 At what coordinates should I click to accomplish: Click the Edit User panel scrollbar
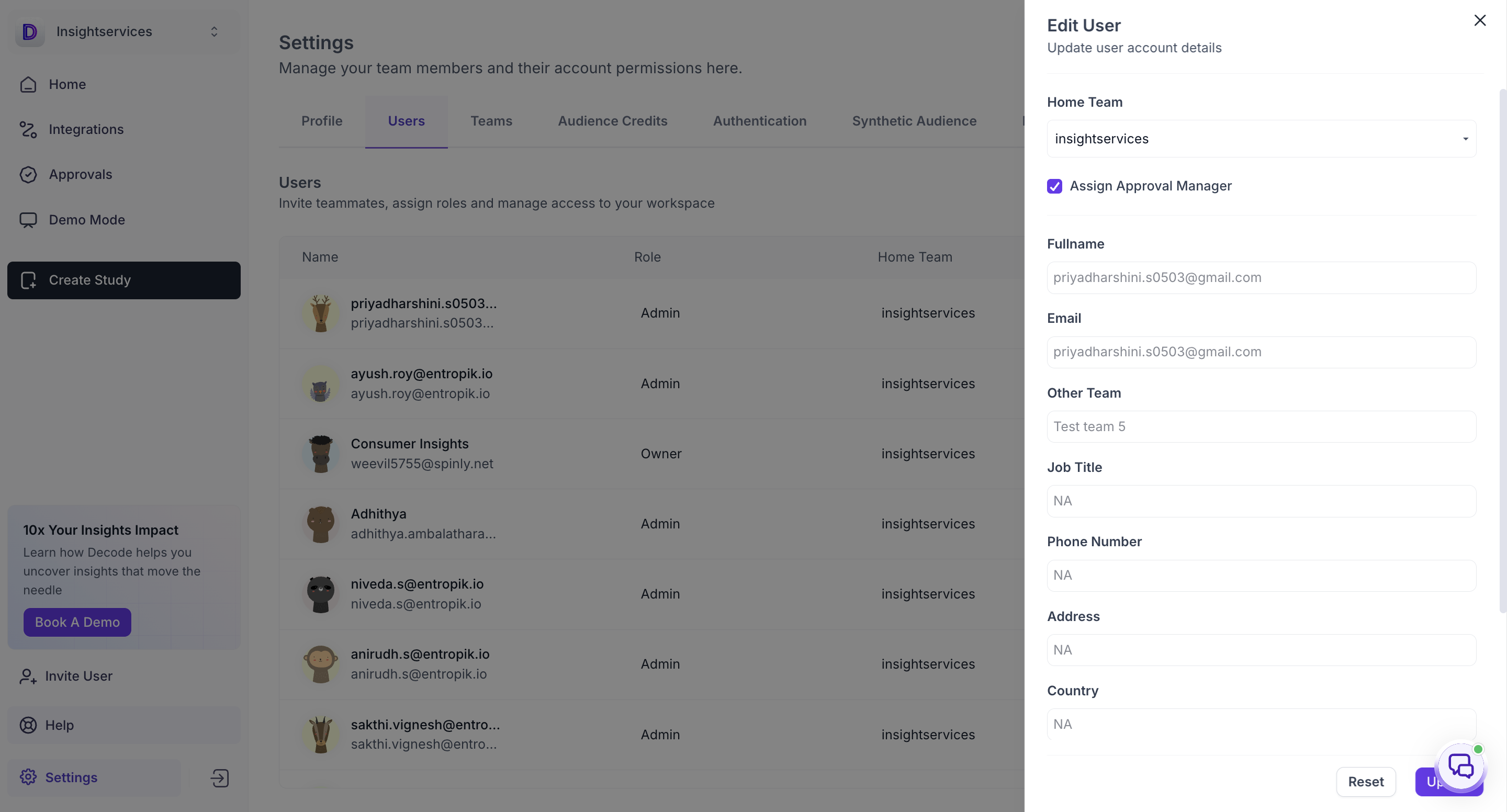1502,351
